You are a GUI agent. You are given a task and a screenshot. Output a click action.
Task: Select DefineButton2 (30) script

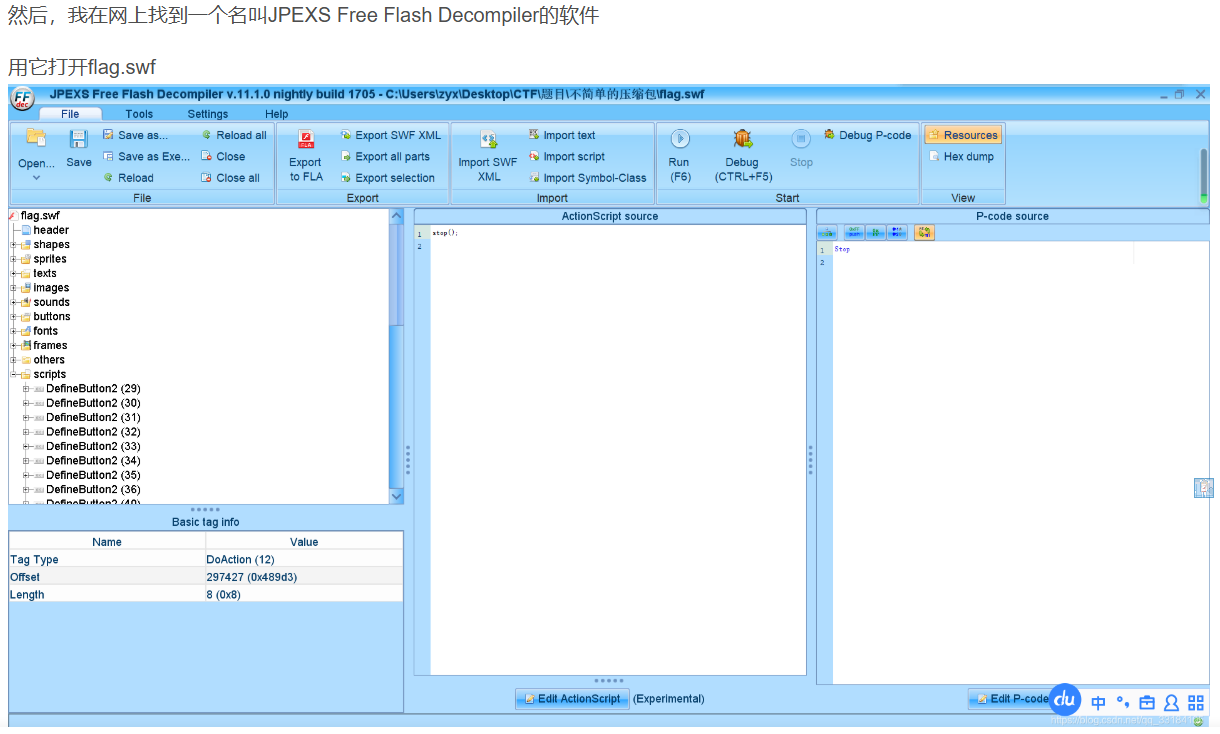93,403
